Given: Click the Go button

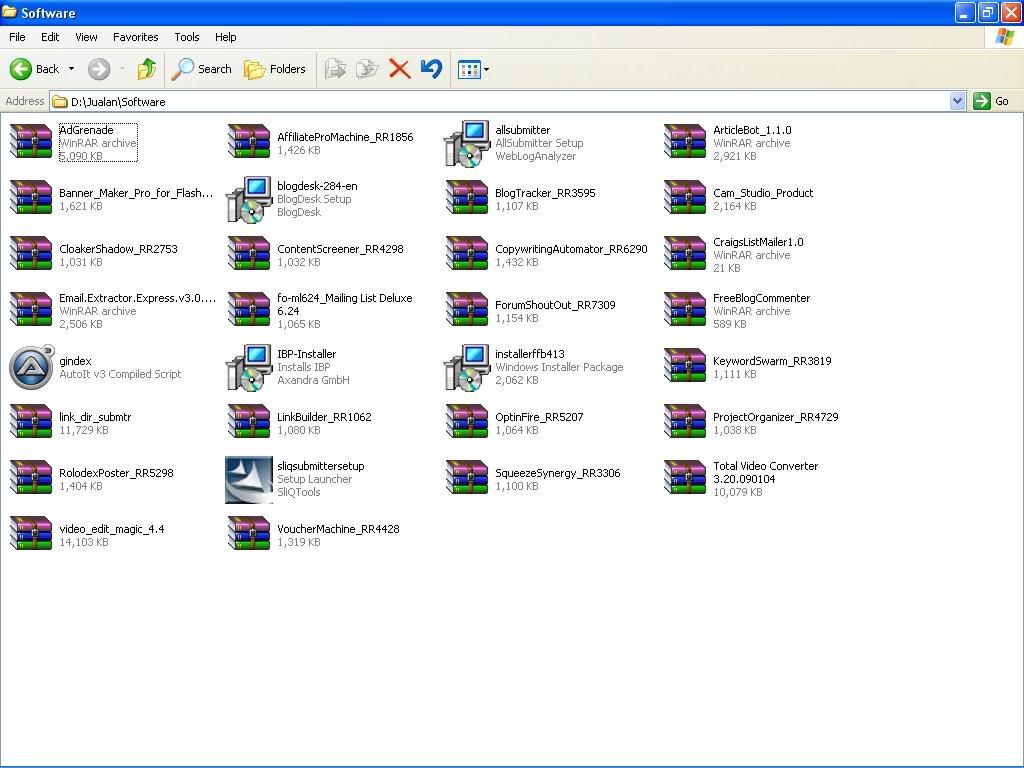Looking at the screenshot, I should coord(991,101).
